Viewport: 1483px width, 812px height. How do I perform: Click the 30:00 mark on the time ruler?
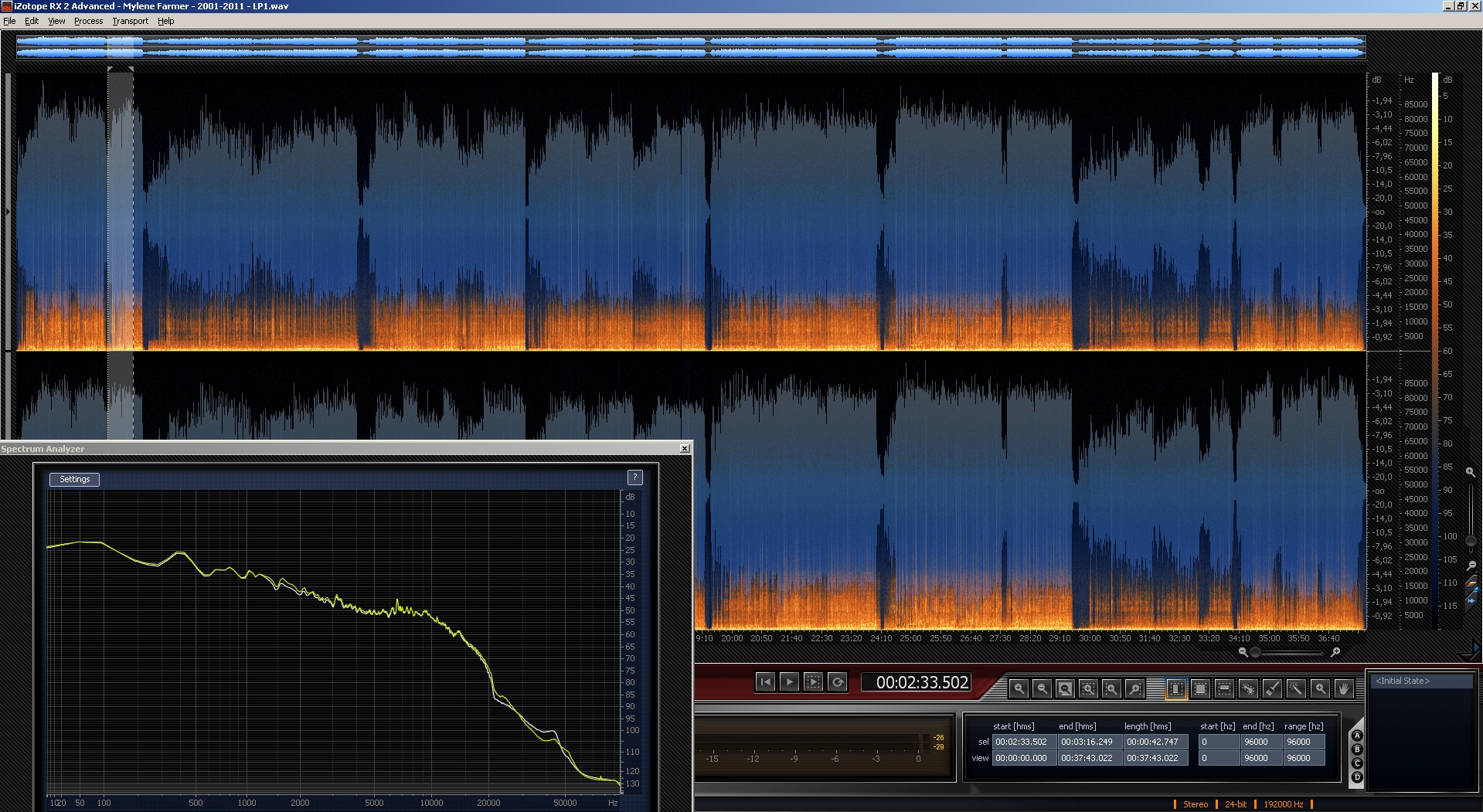coord(1090,638)
